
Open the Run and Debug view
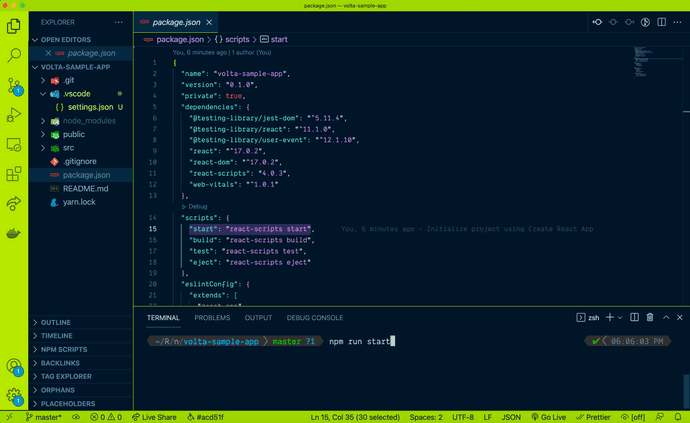click(14, 115)
